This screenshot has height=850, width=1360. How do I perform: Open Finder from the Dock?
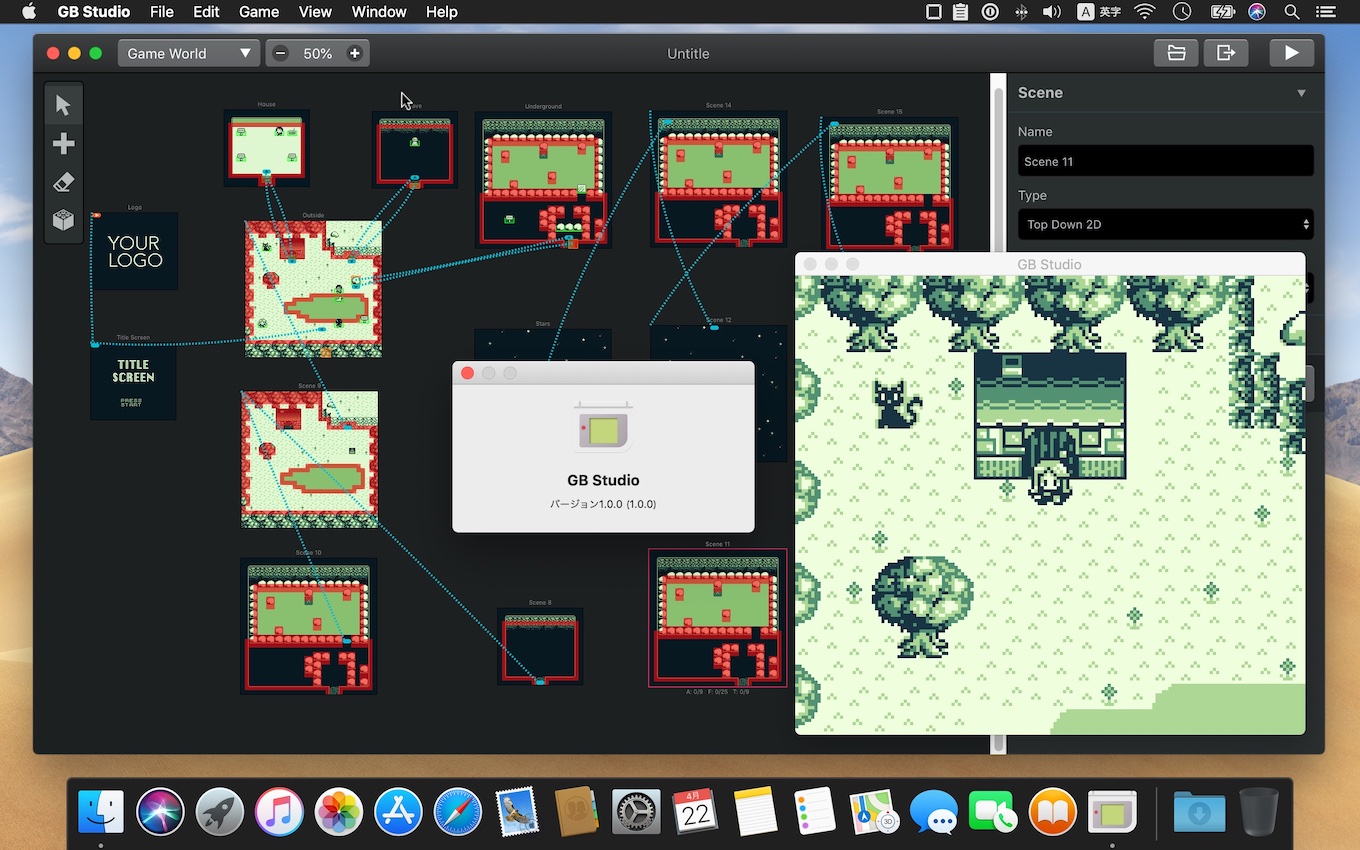pos(101,811)
